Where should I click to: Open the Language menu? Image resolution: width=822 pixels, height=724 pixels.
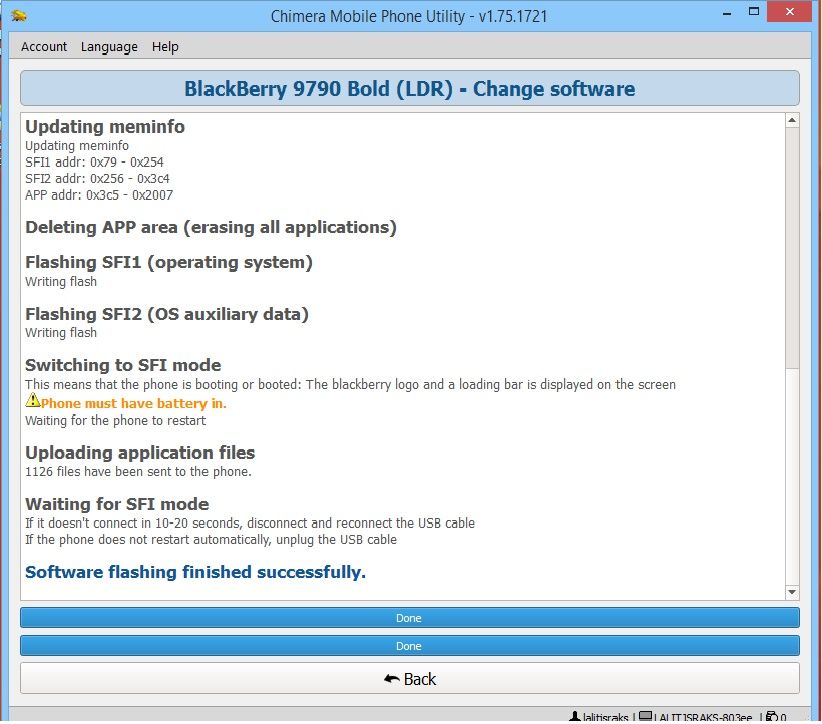[109, 47]
